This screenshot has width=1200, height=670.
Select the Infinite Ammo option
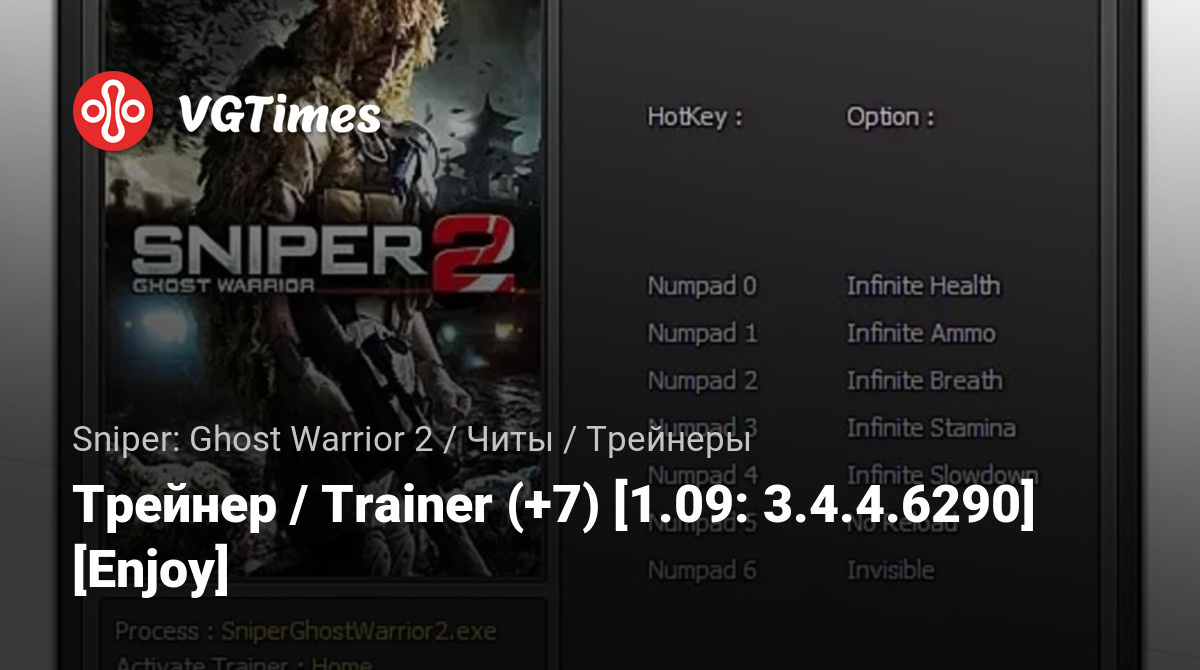(921, 333)
